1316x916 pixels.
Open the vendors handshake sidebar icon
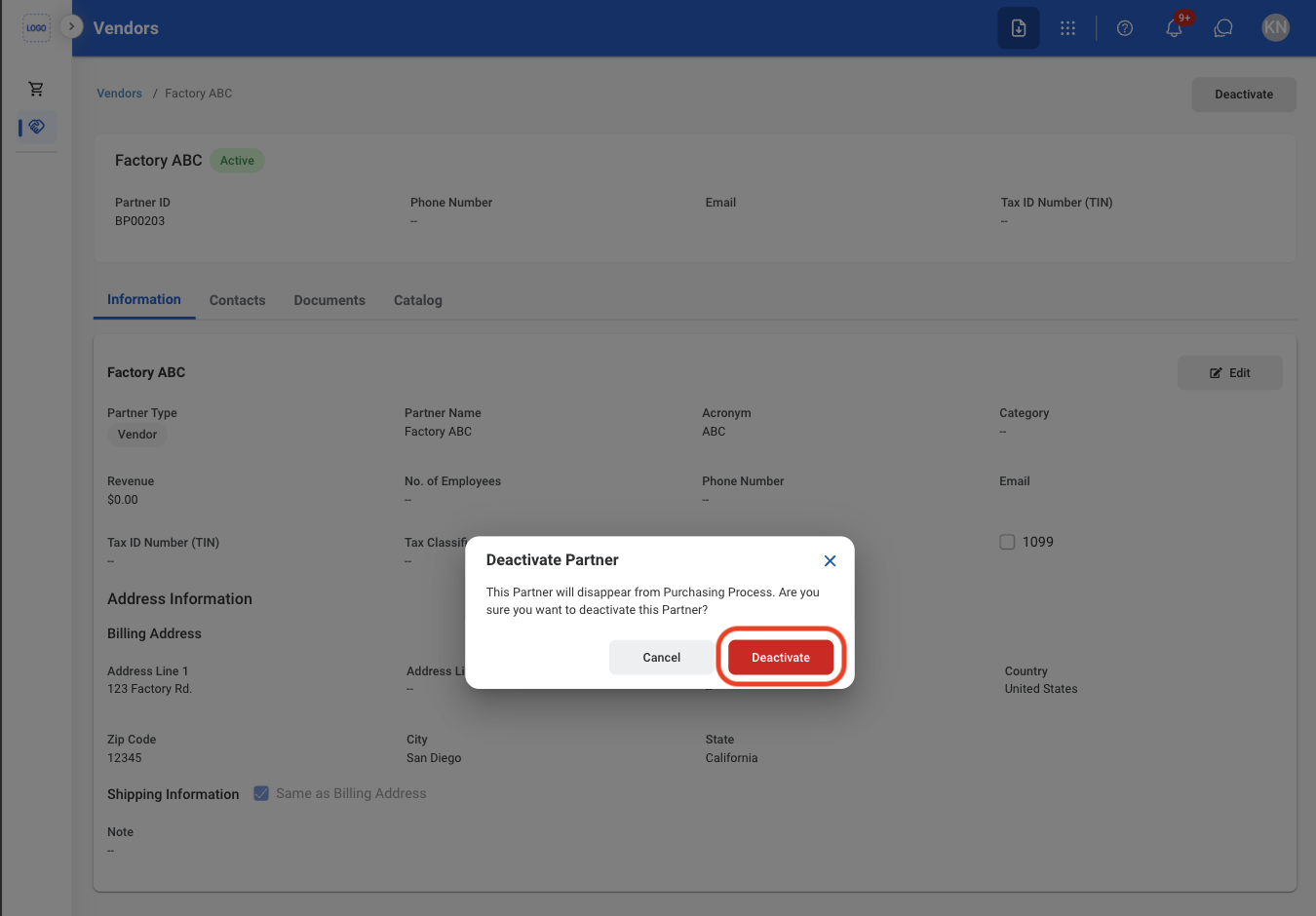point(37,127)
